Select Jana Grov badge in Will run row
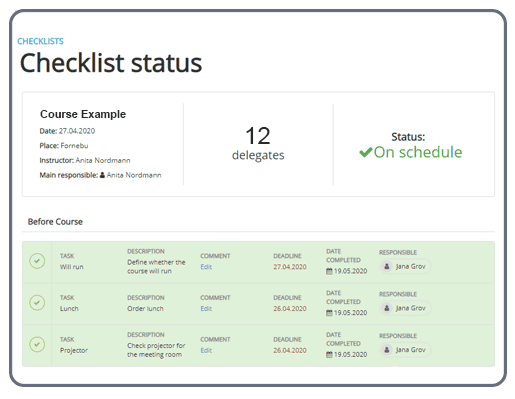Viewport: 515px width, 399px height. coord(405,266)
